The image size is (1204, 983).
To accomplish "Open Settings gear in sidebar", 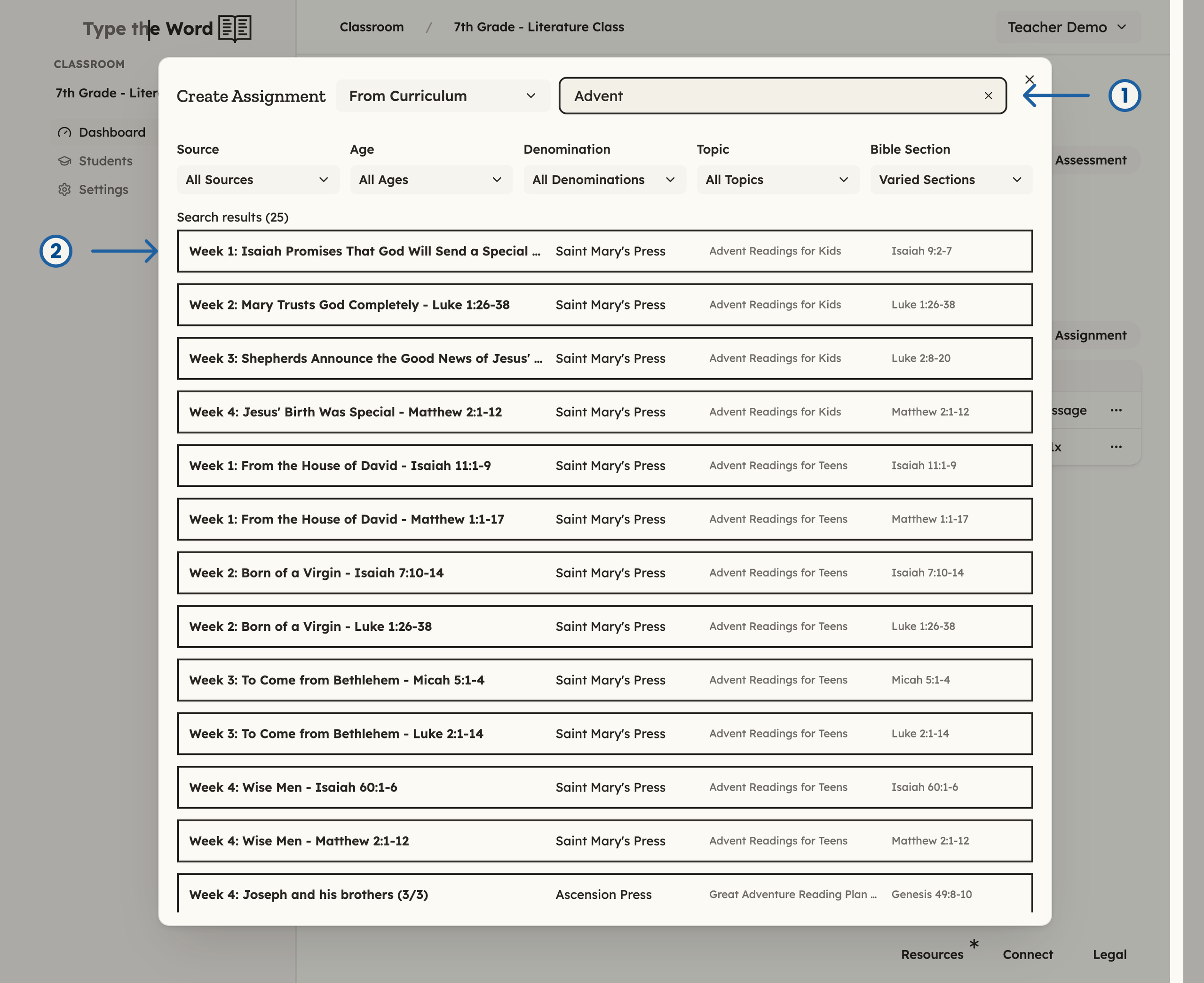I will coord(93,189).
